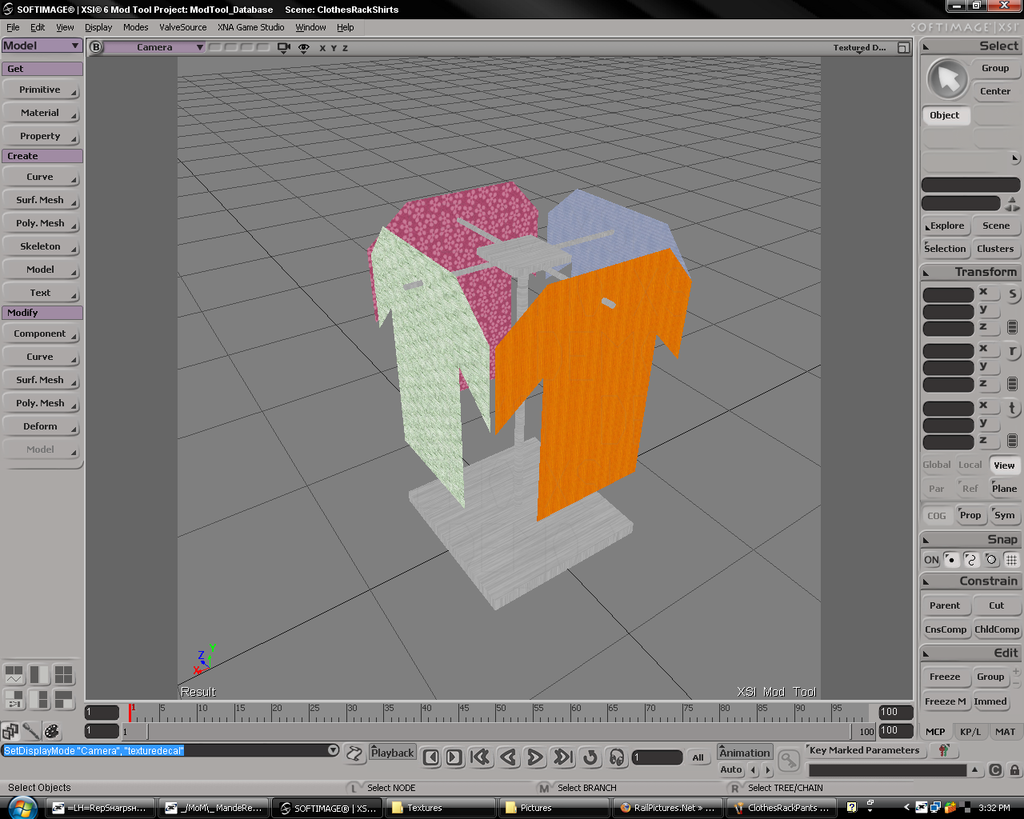This screenshot has width=1024, height=819.
Task: Collapse the Edit panel triangle
Action: click(926, 653)
